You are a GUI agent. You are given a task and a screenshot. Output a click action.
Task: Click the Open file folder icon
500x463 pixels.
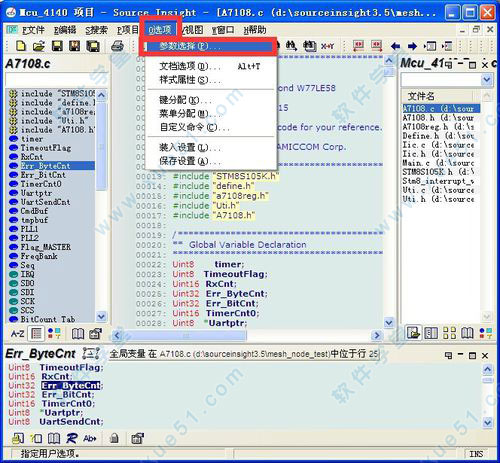(39, 46)
